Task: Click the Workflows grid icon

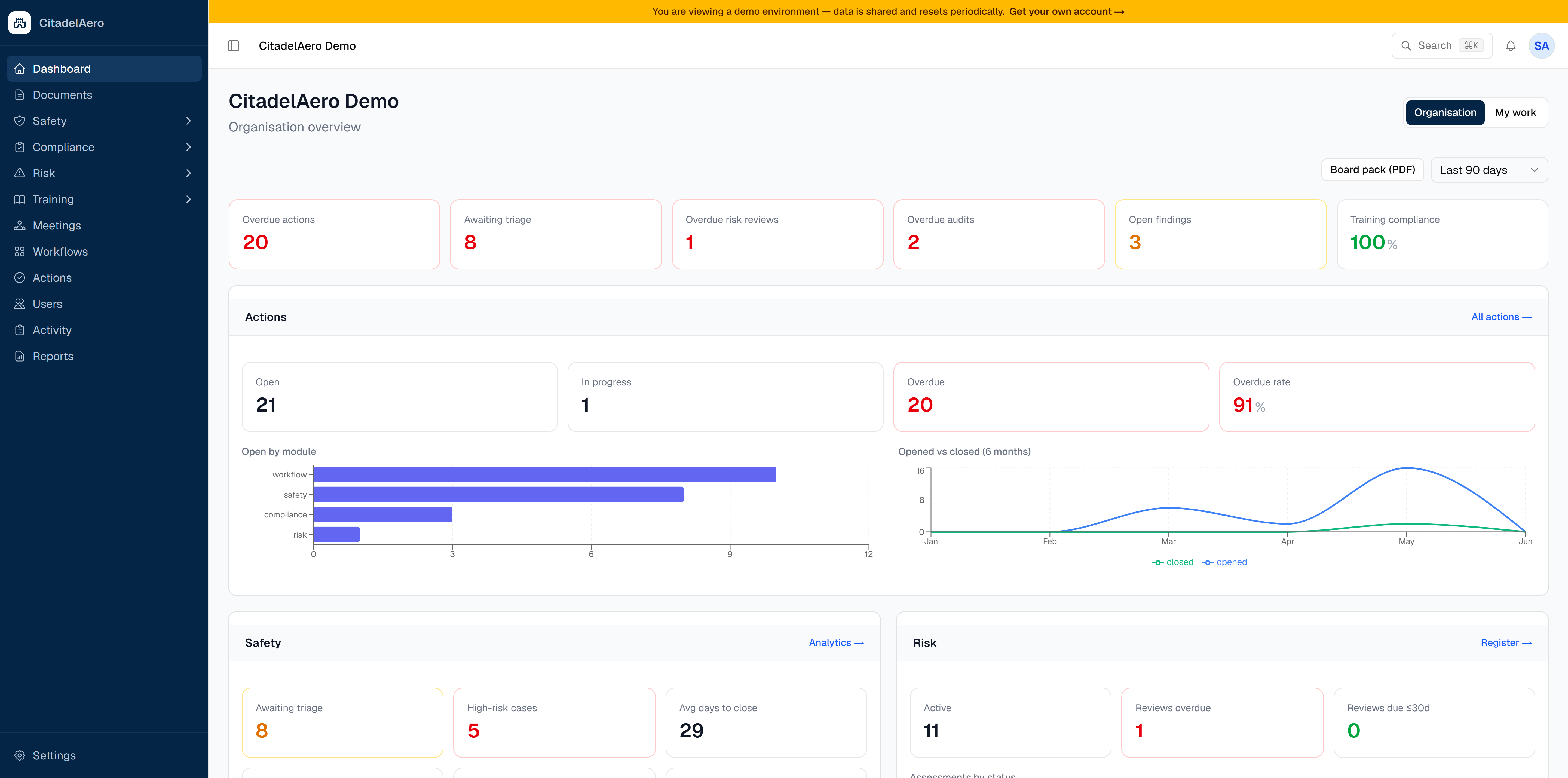Action: [20, 252]
